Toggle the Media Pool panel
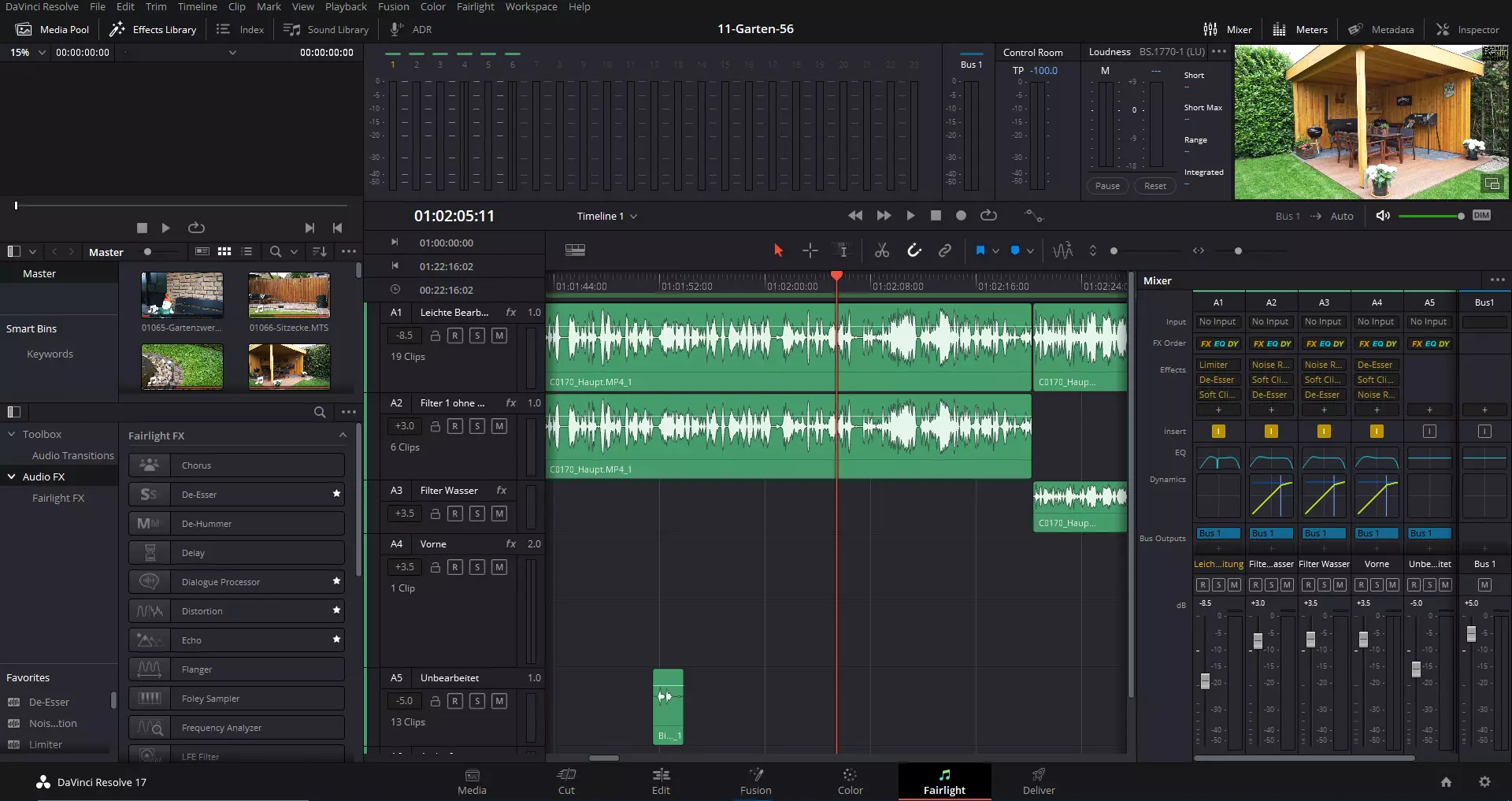Screen dimensions: 1512x801 53,29
